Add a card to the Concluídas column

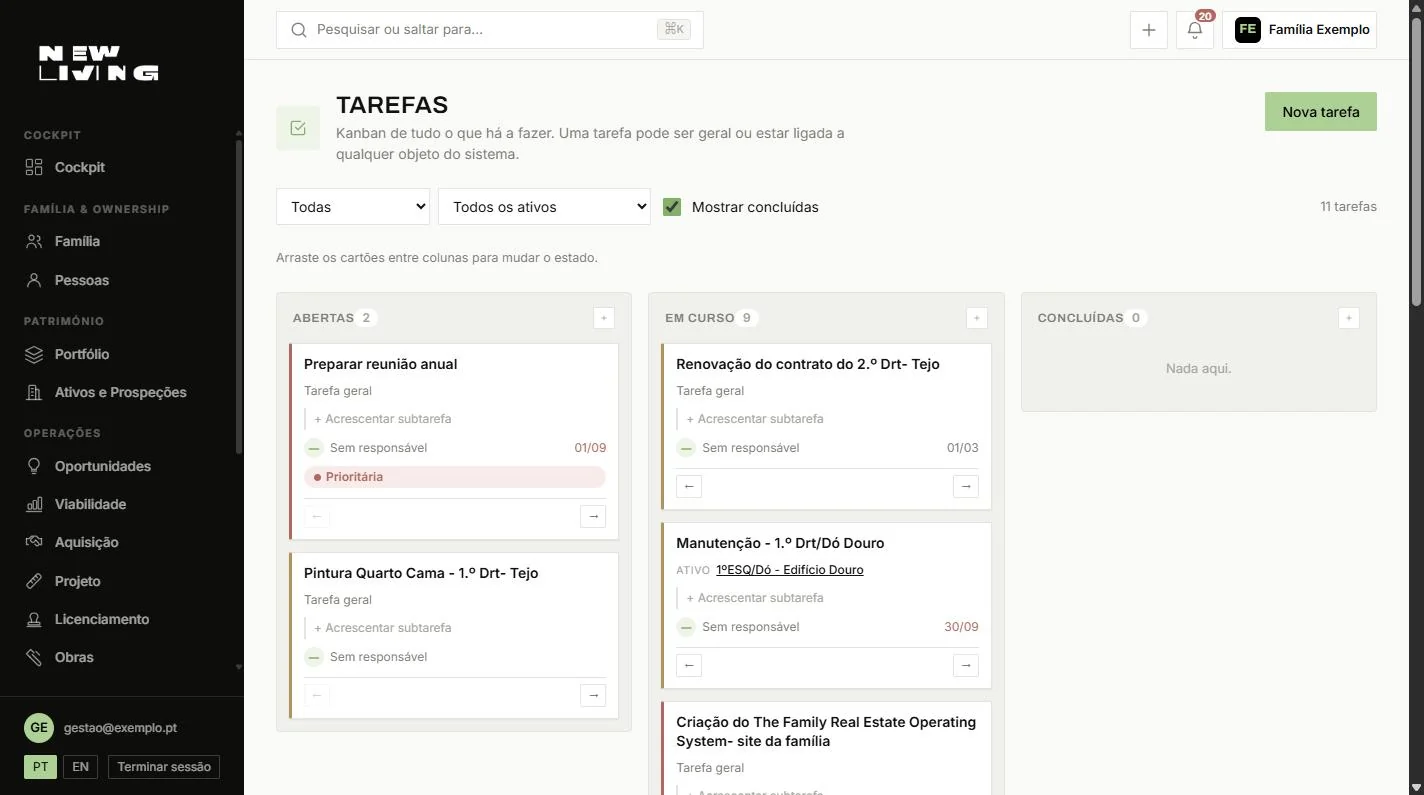(x=1349, y=318)
